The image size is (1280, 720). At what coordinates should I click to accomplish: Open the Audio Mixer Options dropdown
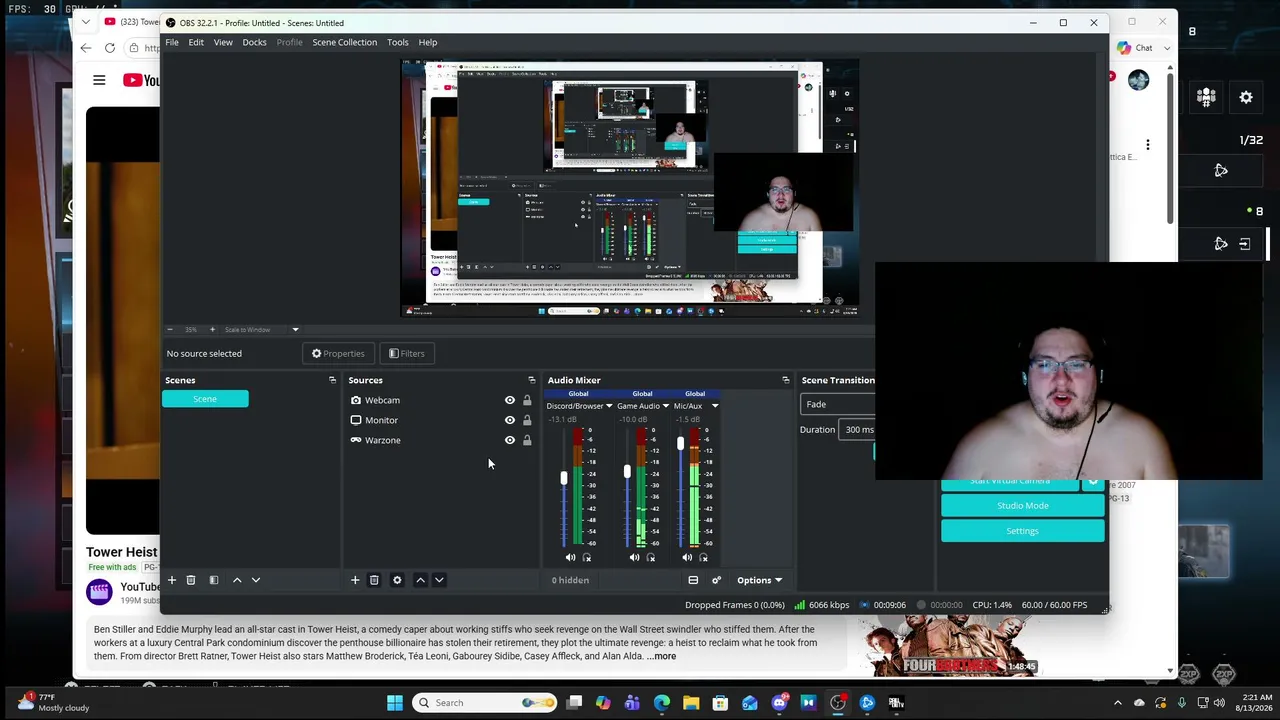[x=759, y=580]
